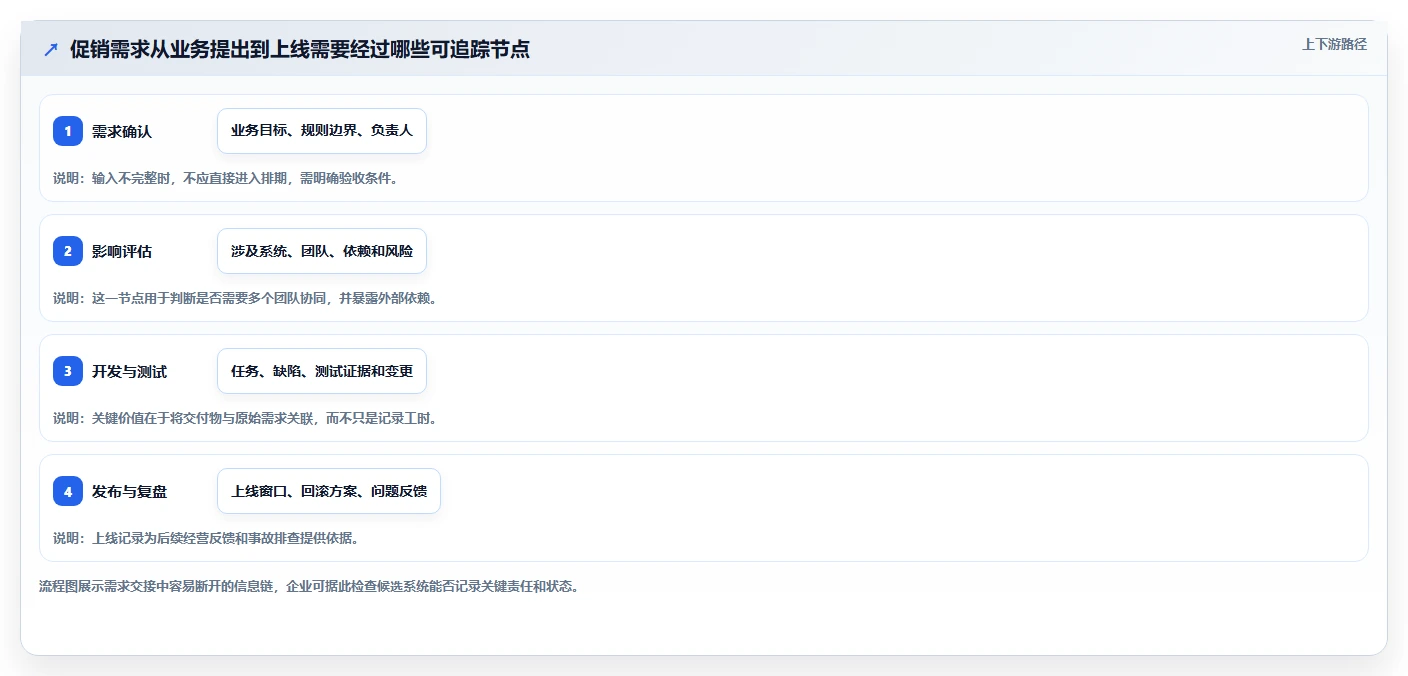
Task: Click the 影响评估 step title
Action: 122,251
